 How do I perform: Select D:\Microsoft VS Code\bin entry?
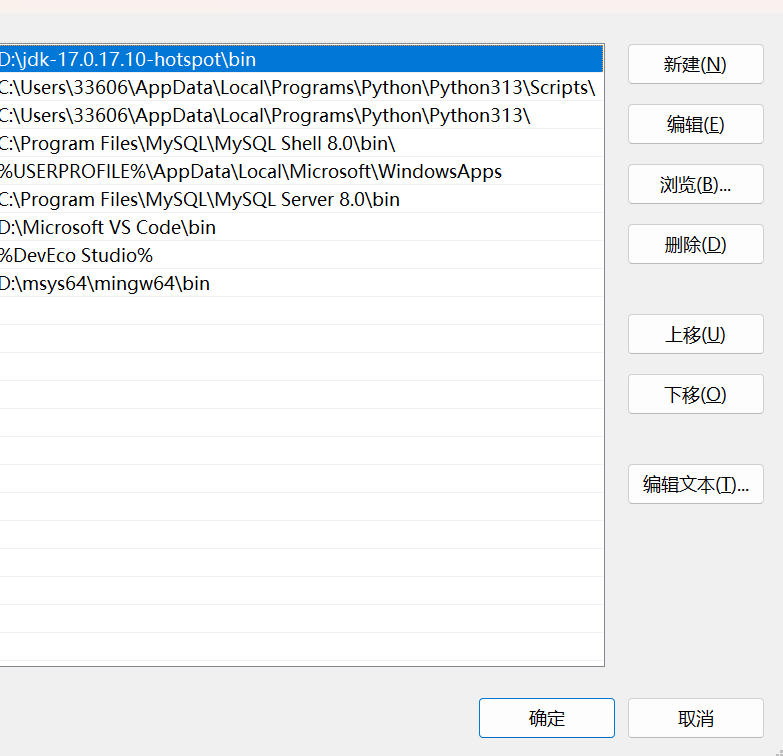click(x=301, y=227)
